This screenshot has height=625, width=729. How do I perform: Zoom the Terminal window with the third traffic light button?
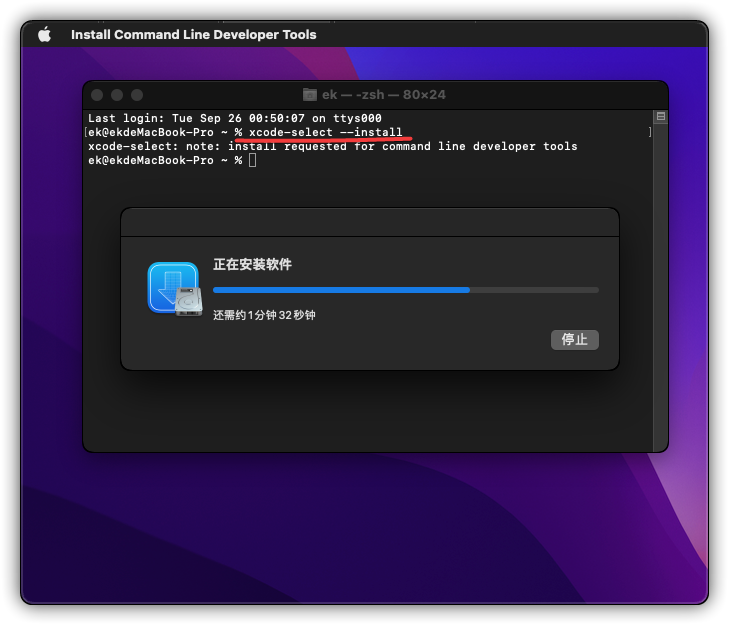click(x=137, y=95)
